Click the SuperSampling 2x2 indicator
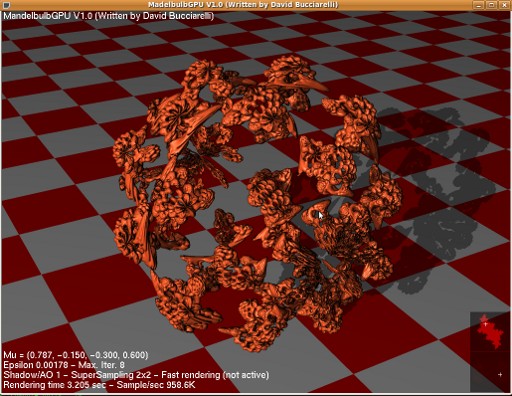 point(112,375)
